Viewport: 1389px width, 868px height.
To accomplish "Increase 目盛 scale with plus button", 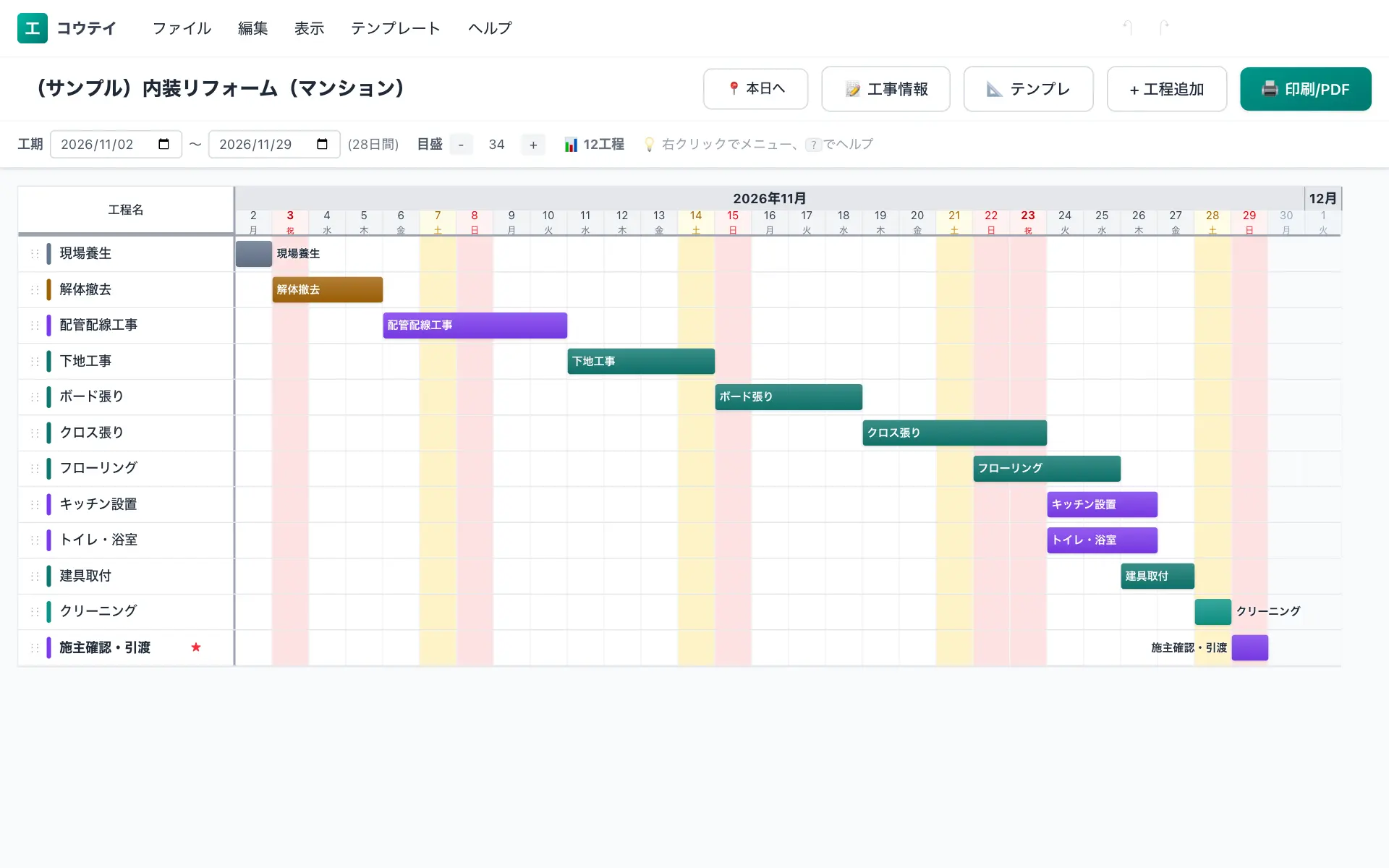I will (533, 145).
